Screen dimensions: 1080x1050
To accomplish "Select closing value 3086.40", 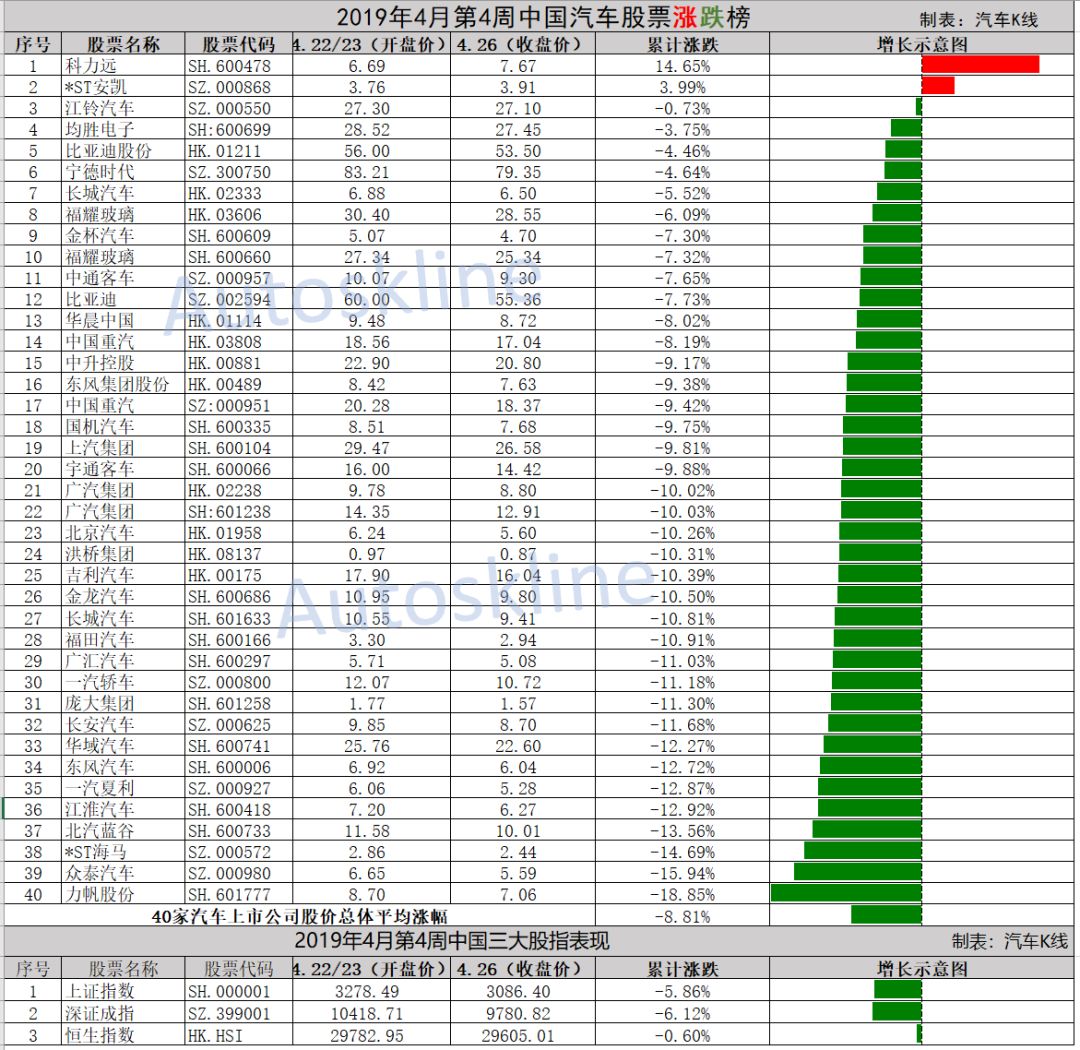I will coord(523,992).
